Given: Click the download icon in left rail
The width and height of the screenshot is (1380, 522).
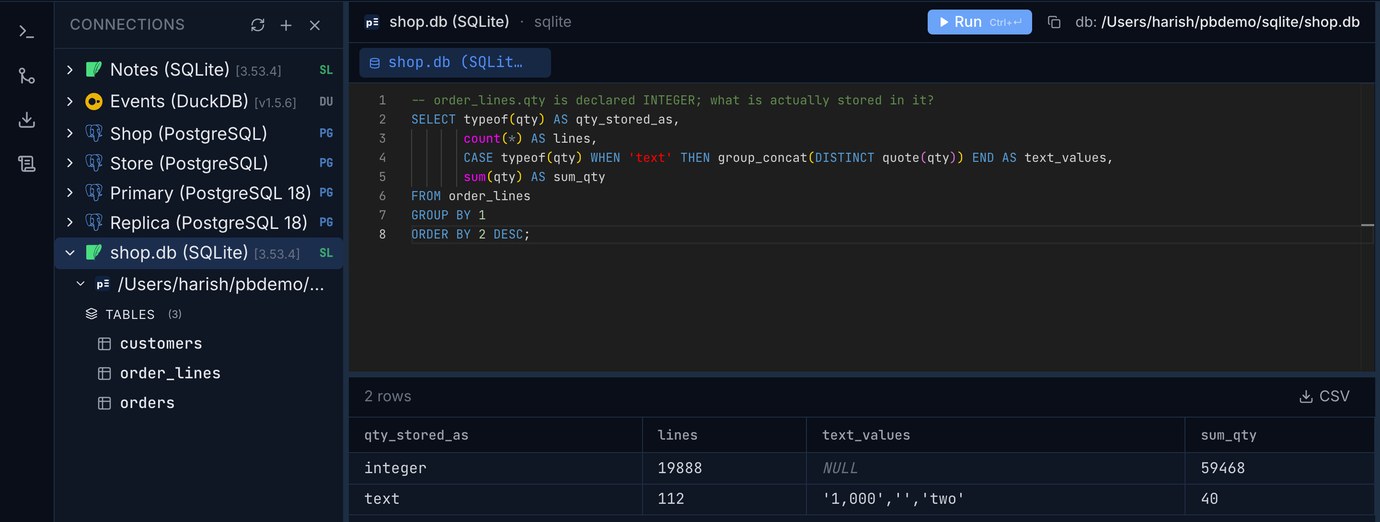Looking at the screenshot, I should 27,120.
